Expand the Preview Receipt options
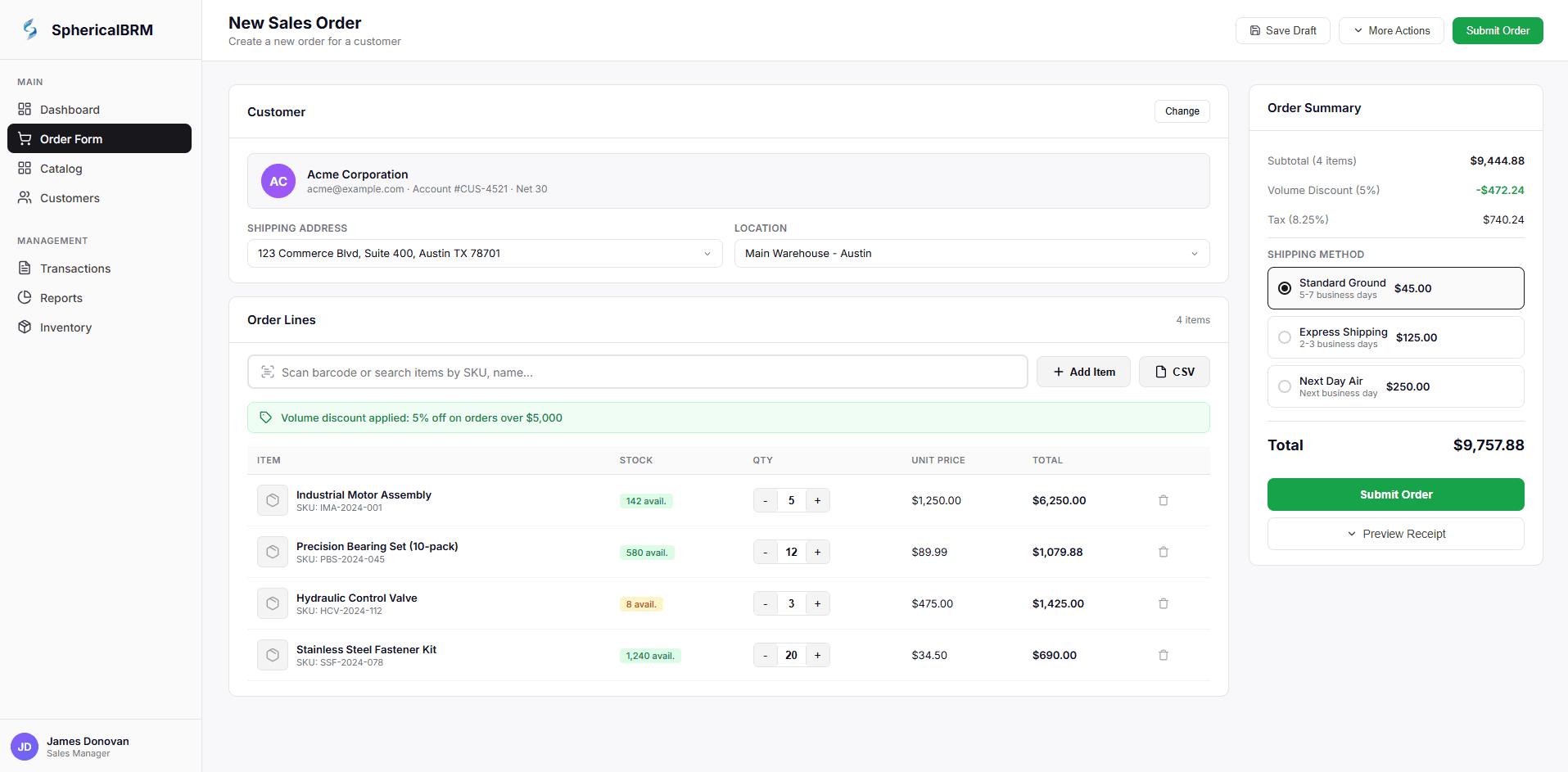This screenshot has height=772, width=1568. coord(1395,533)
